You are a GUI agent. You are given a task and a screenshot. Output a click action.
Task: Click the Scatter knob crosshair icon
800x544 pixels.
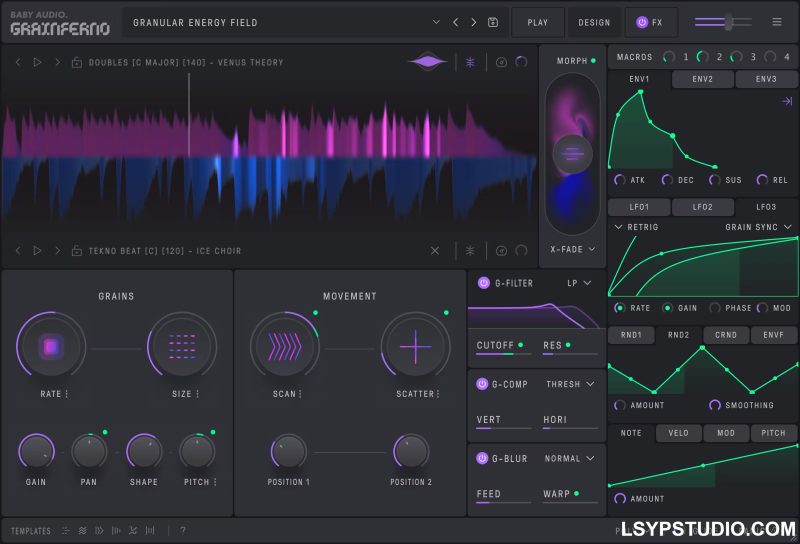click(x=415, y=347)
